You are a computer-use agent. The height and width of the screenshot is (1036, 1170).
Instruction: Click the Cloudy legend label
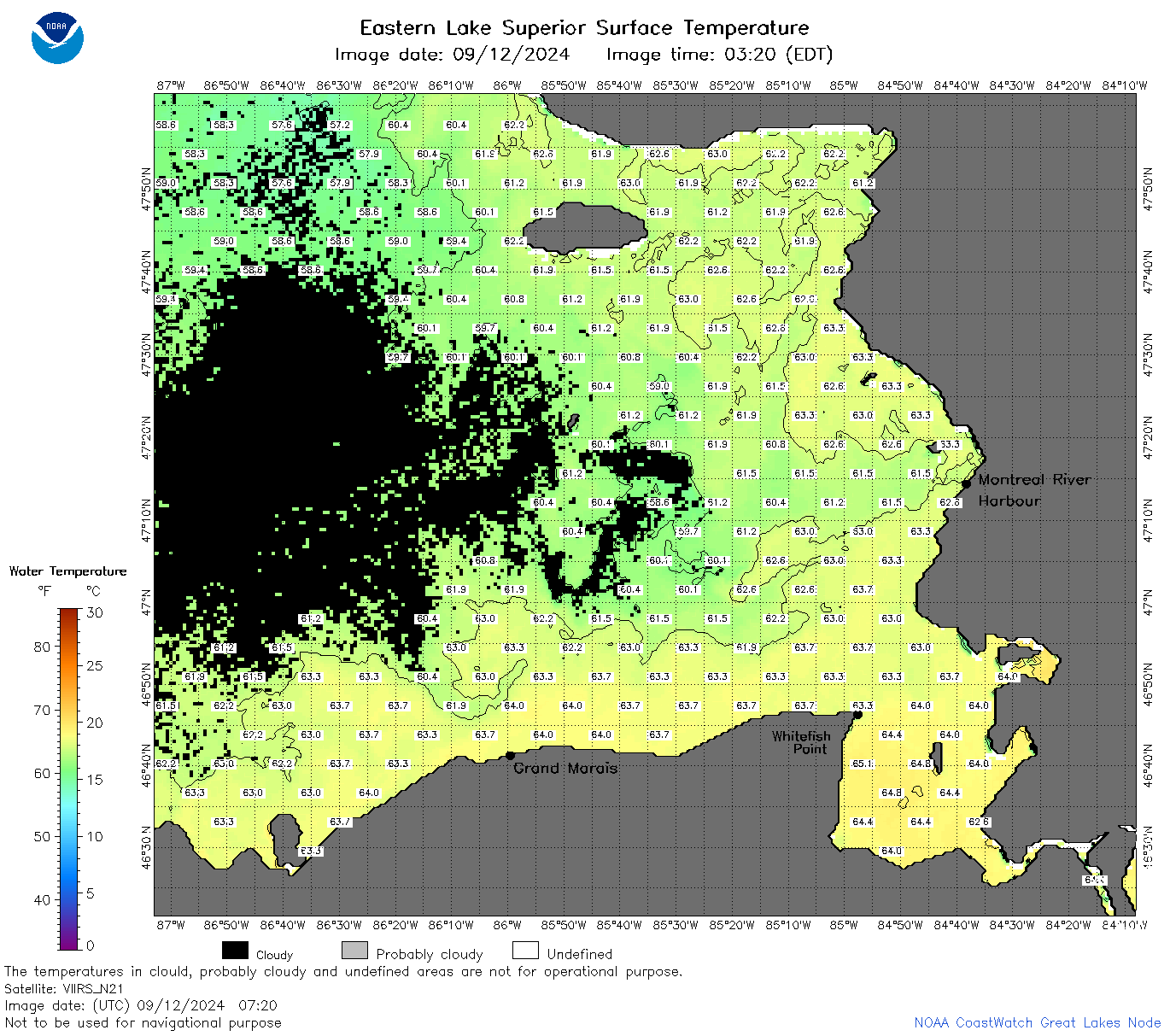pos(274,955)
